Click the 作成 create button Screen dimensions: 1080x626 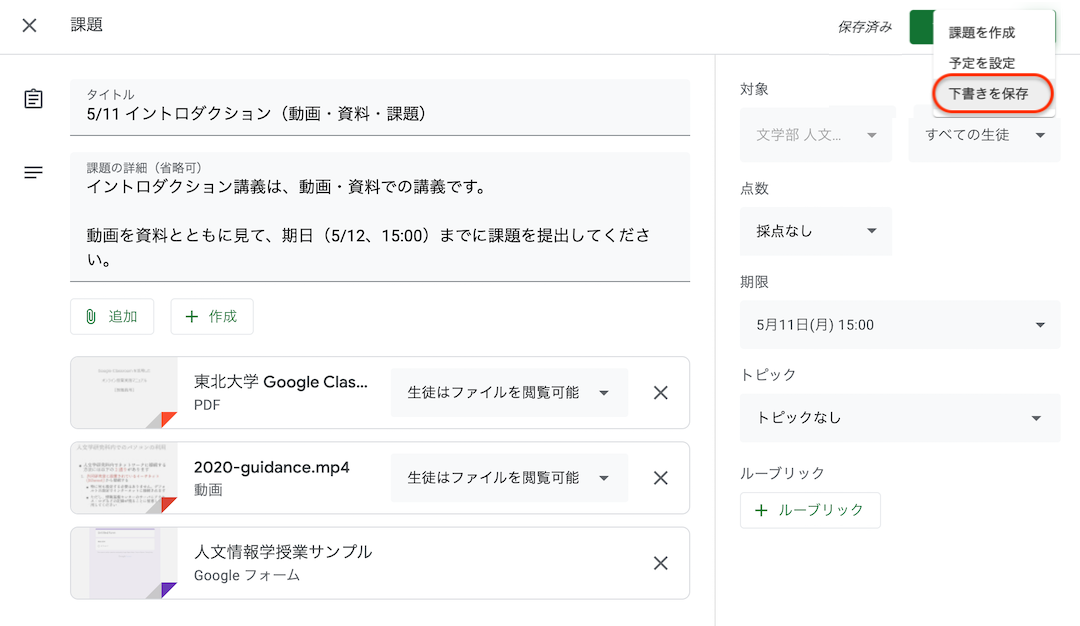tap(211, 317)
